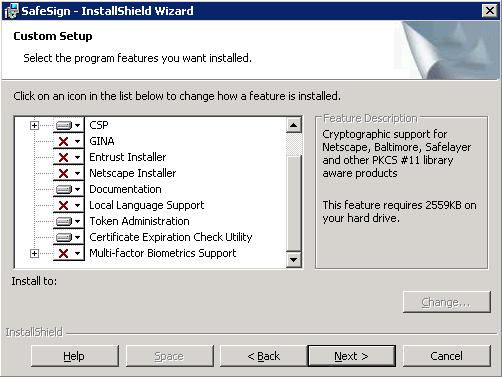The image size is (502, 377).
Task: Click the red X icon beside Local Language Support
Action: tap(63, 205)
